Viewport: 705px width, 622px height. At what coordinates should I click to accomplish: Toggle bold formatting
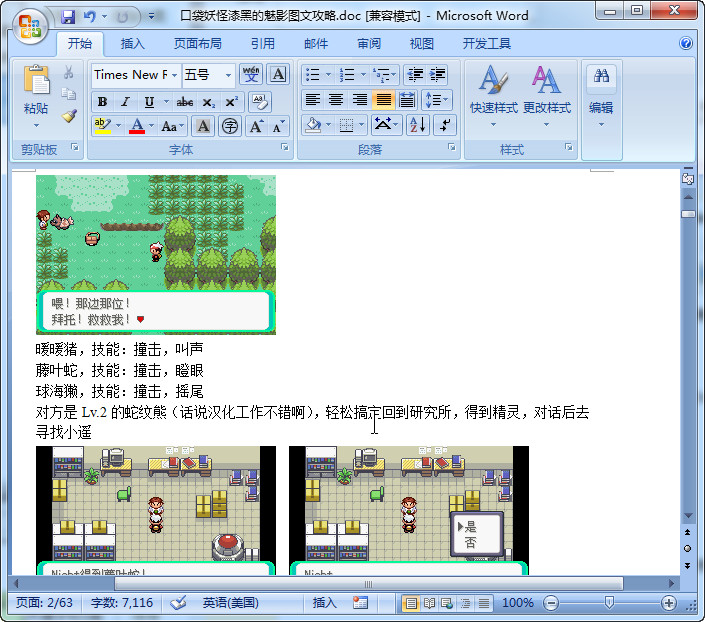tap(103, 102)
